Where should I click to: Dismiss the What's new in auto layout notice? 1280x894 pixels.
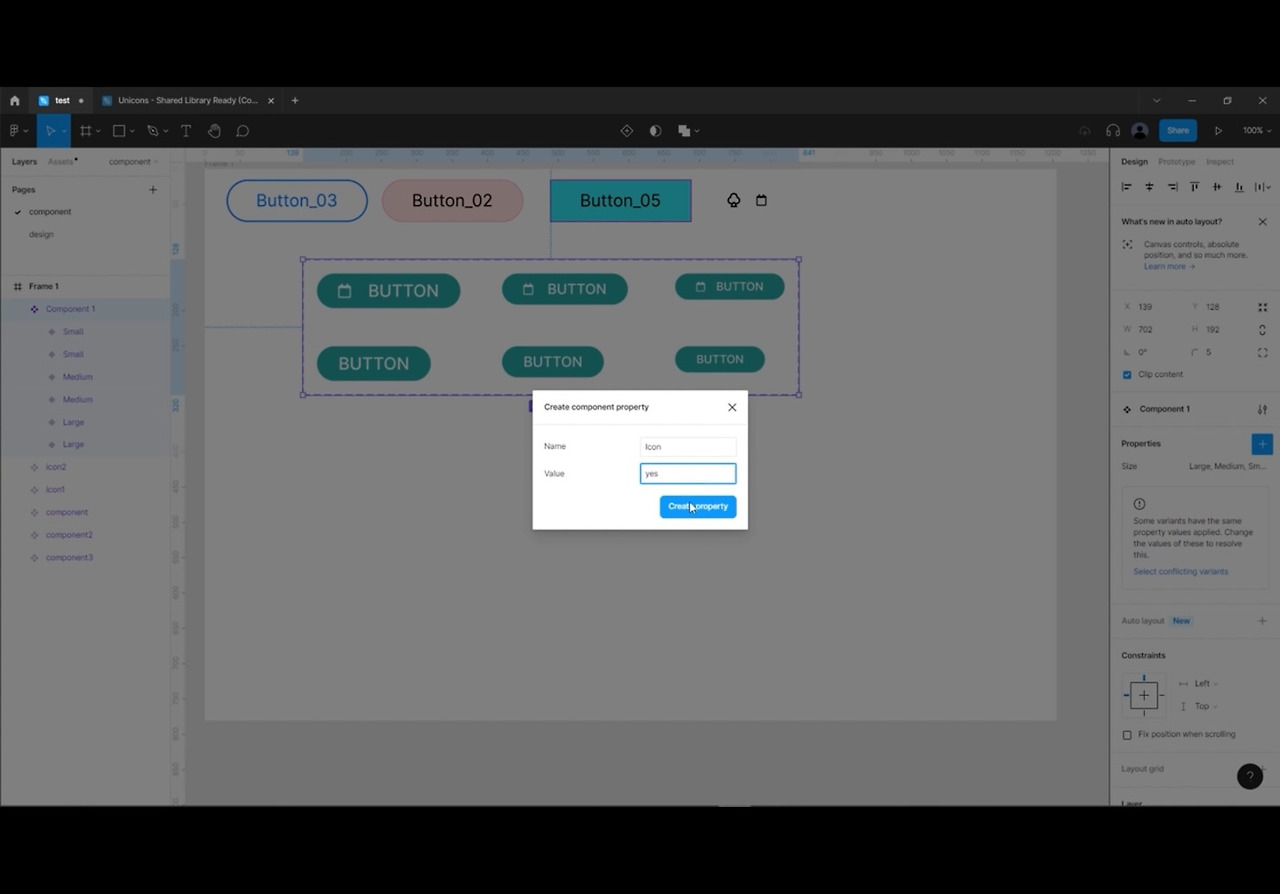click(x=1262, y=222)
